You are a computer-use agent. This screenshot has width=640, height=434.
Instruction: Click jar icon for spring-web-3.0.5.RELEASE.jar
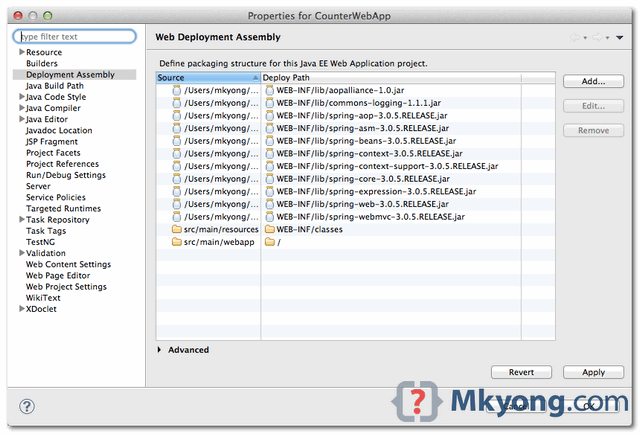click(269, 204)
